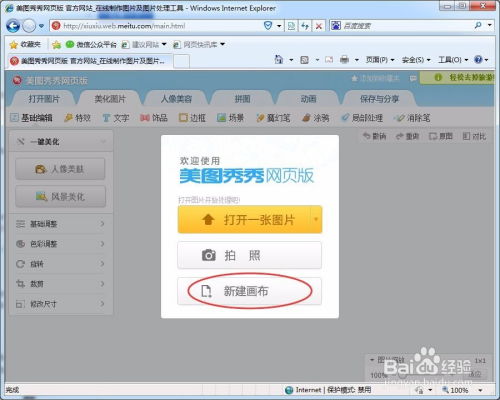Select the 饰品 accessories tool
Viewport: 500px width, 400px height.
(154, 118)
